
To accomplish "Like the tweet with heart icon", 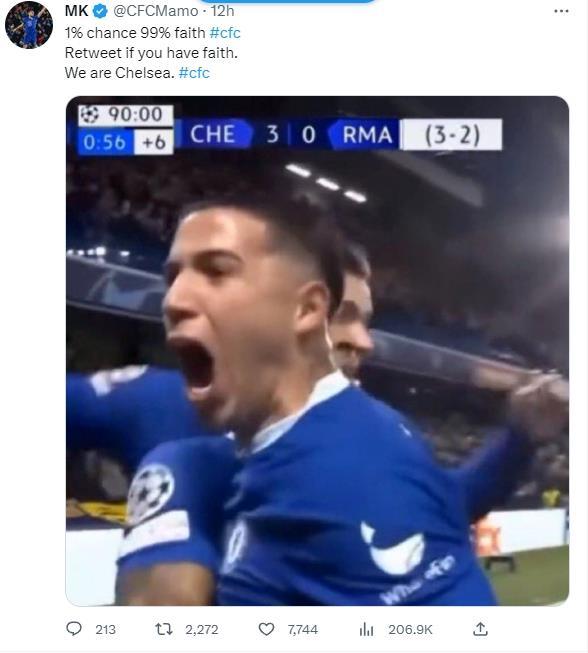I will [267, 629].
